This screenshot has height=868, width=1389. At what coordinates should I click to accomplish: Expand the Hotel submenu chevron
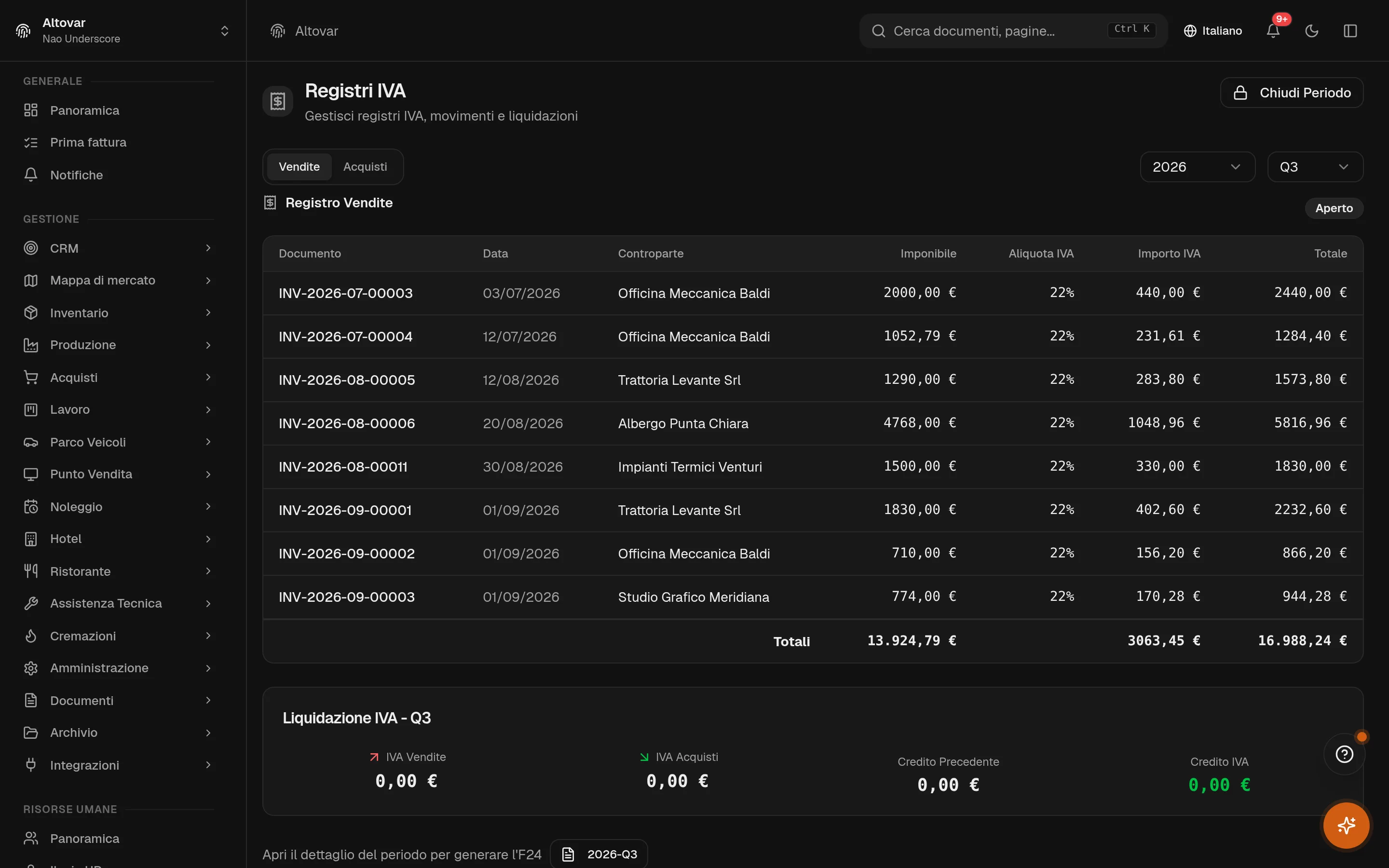[x=208, y=539]
